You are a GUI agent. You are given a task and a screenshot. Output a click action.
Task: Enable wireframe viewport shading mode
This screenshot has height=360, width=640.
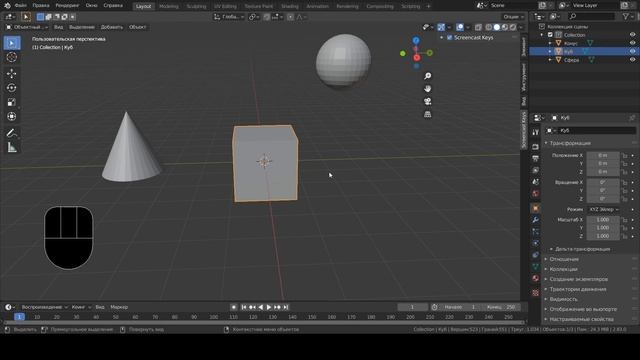click(x=489, y=27)
